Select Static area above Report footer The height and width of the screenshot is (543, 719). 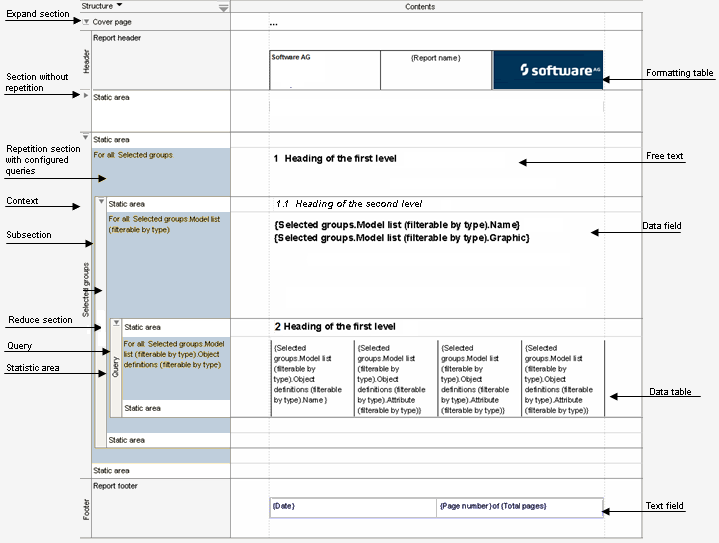pyautogui.click(x=161, y=471)
